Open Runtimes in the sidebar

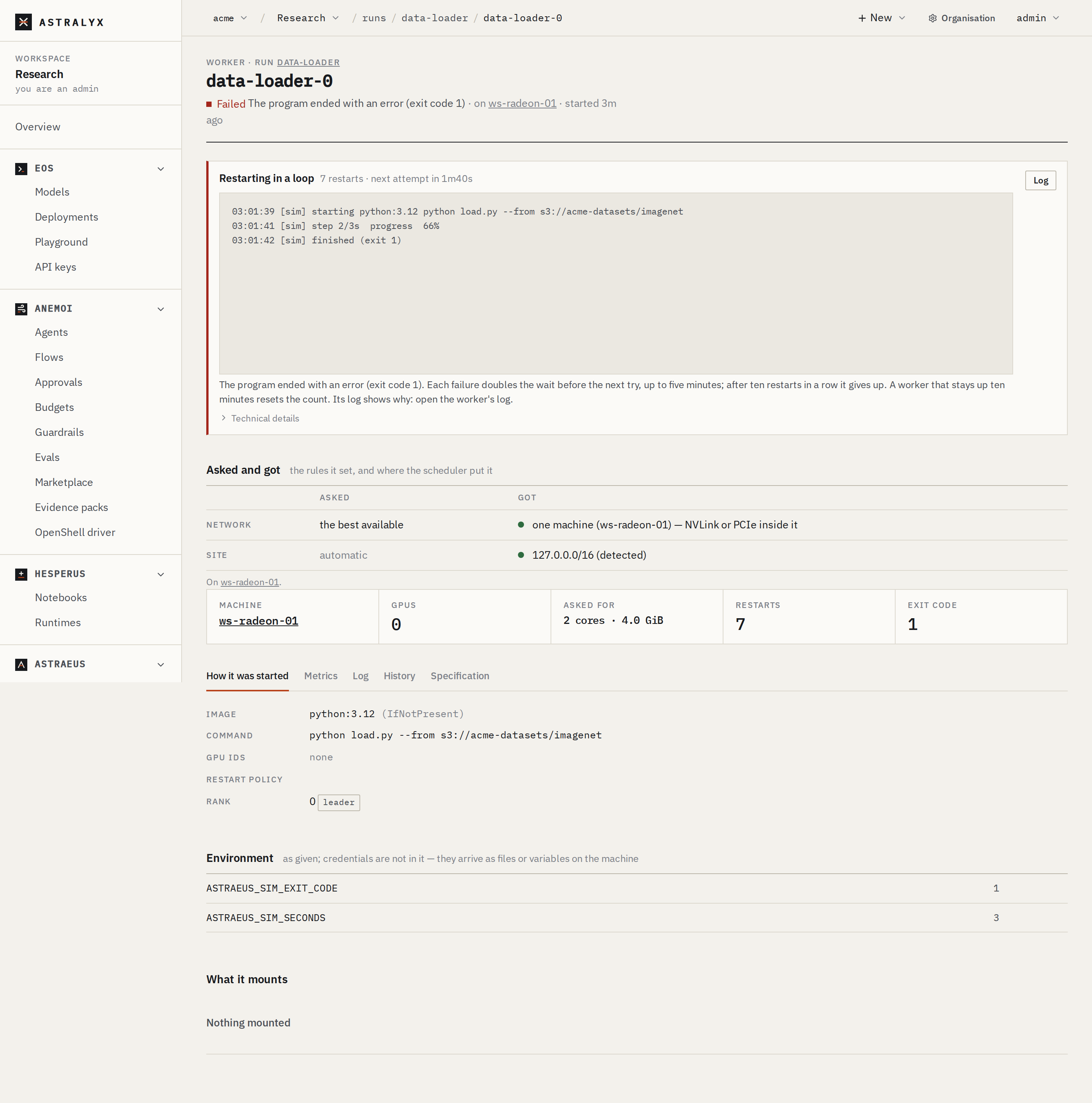point(58,623)
